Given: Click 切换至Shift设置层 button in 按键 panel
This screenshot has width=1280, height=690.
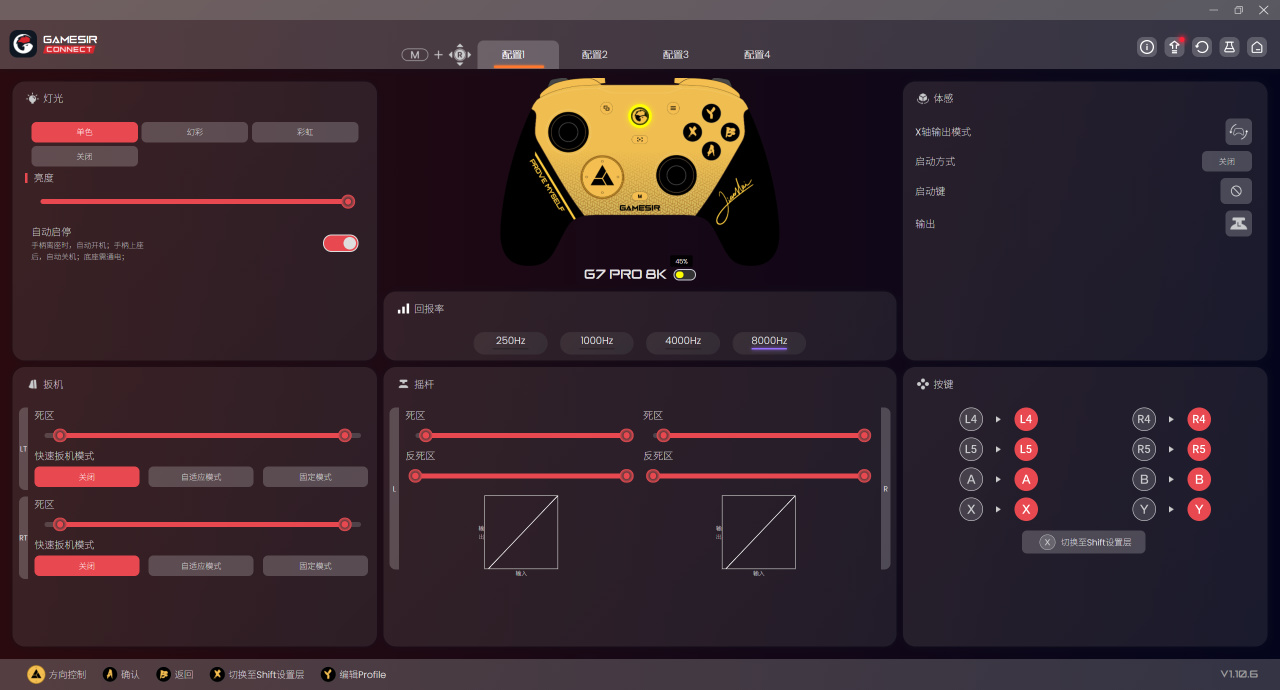Looking at the screenshot, I should tap(1084, 542).
